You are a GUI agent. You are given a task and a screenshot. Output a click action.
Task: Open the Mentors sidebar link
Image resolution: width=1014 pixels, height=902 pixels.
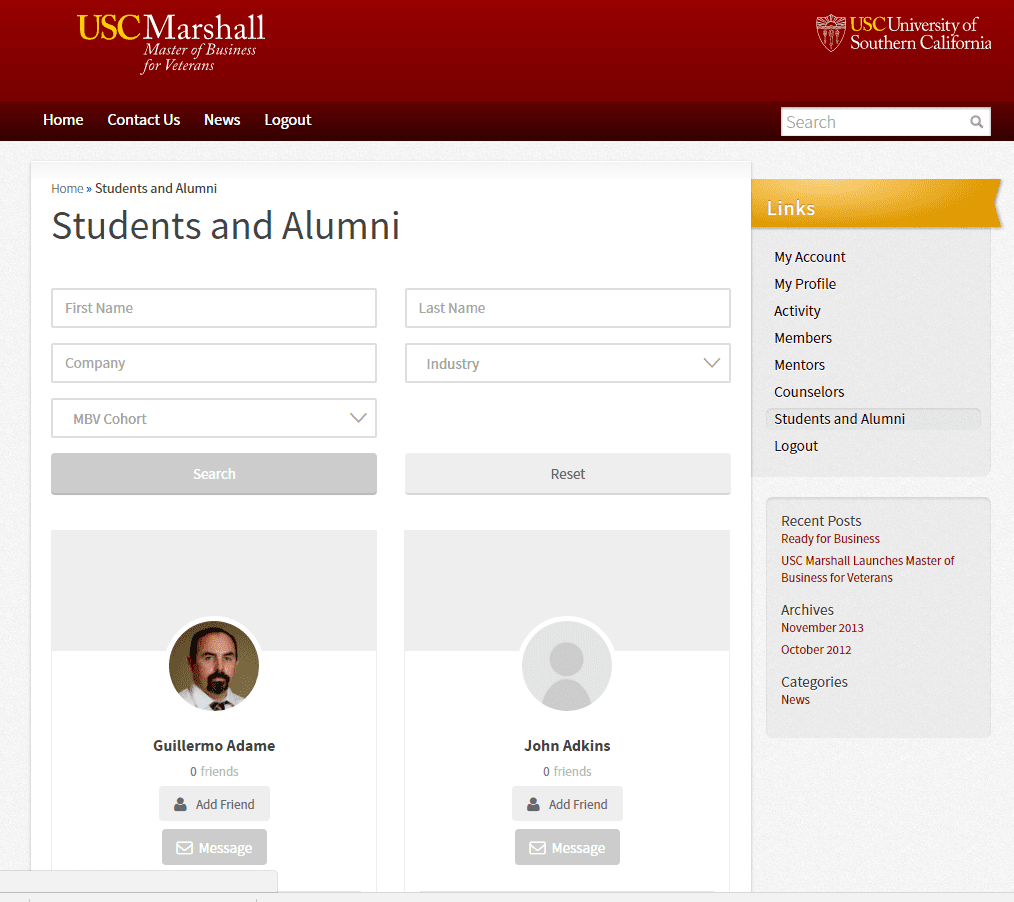pos(799,365)
